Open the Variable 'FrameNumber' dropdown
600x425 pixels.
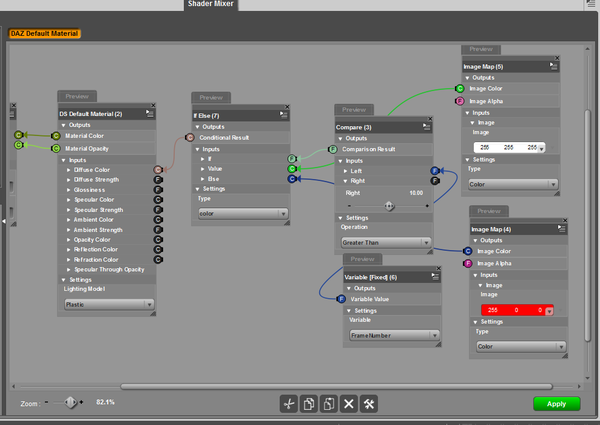pyautogui.click(x=395, y=335)
